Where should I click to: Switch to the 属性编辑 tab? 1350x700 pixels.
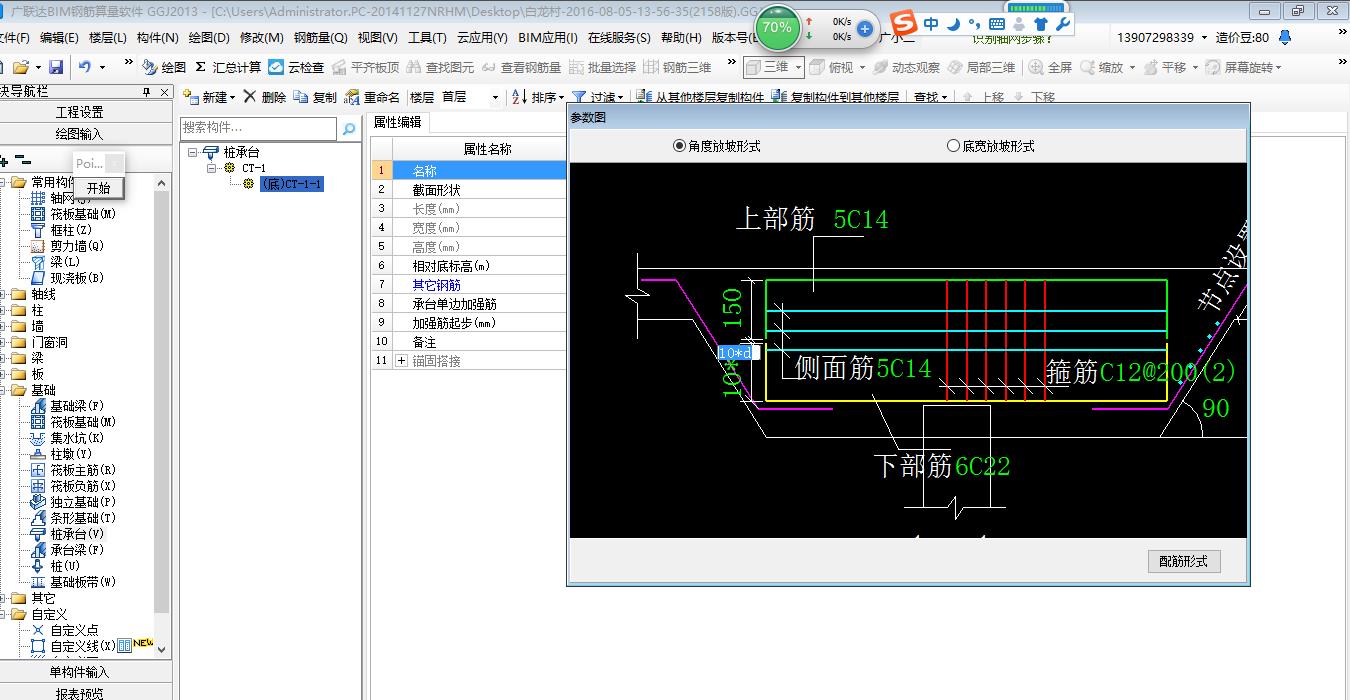coord(397,122)
